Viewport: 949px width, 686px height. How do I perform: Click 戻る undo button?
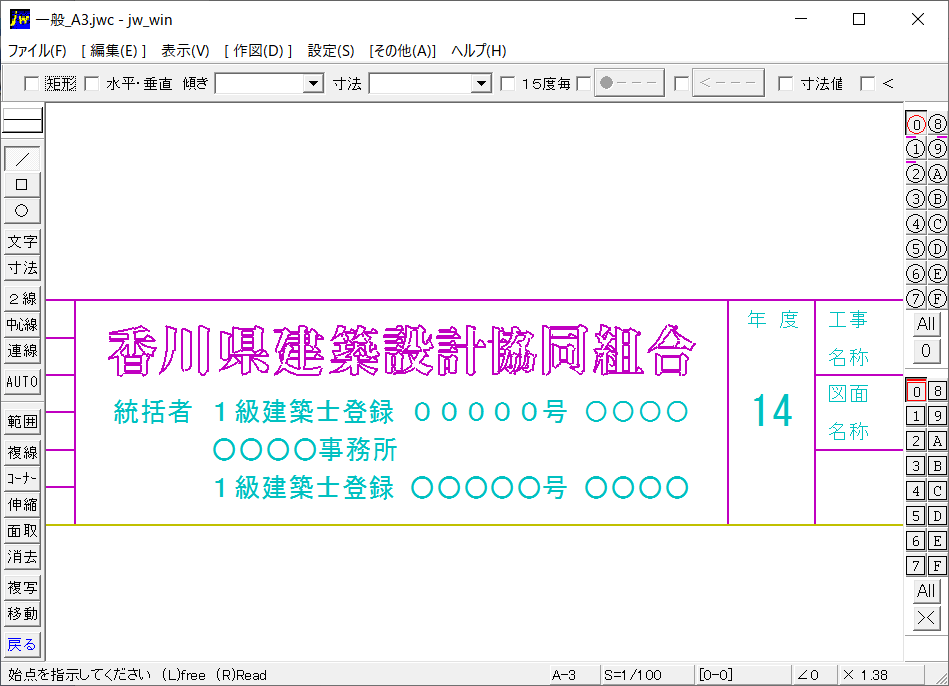coord(22,644)
